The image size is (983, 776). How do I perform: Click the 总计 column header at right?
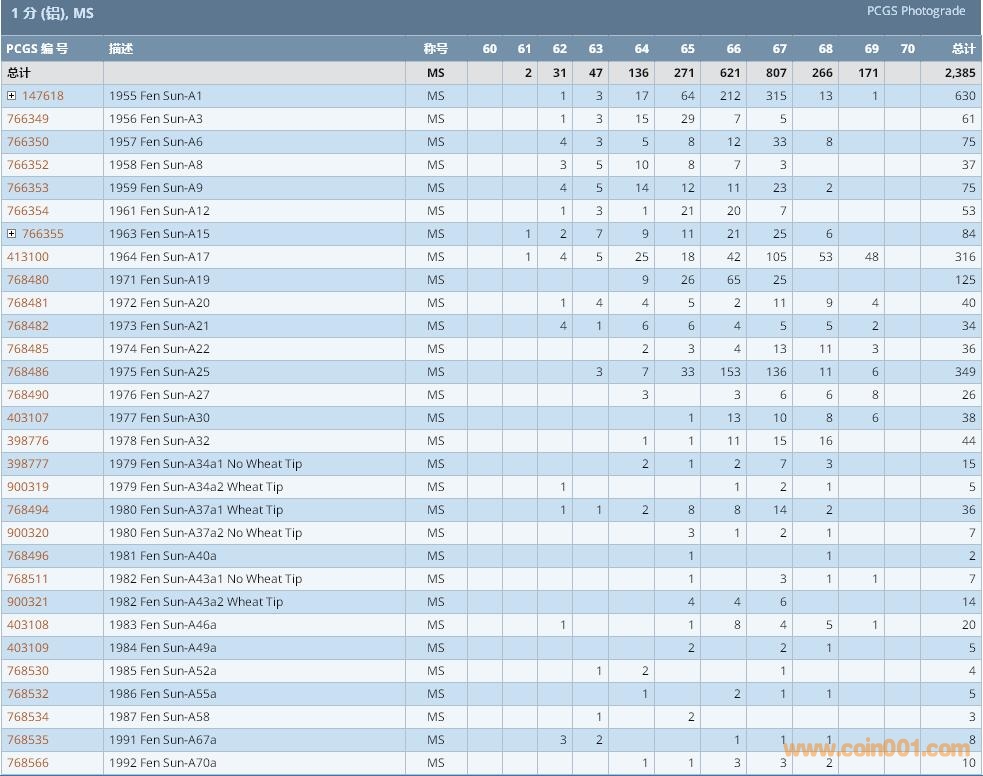point(962,49)
